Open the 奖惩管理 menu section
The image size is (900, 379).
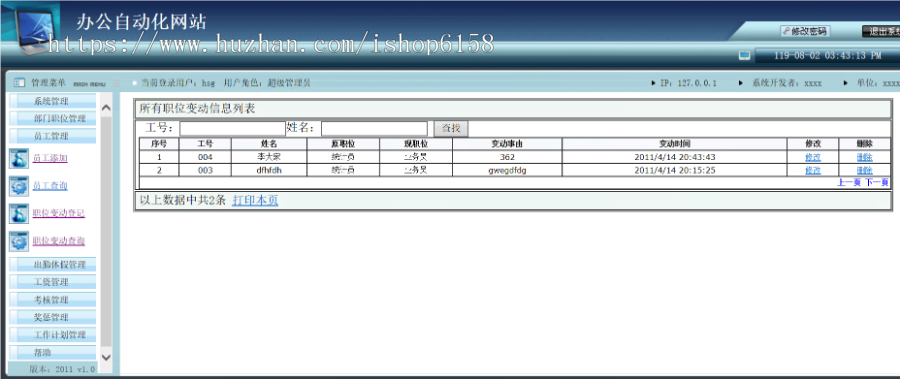click(x=52, y=317)
